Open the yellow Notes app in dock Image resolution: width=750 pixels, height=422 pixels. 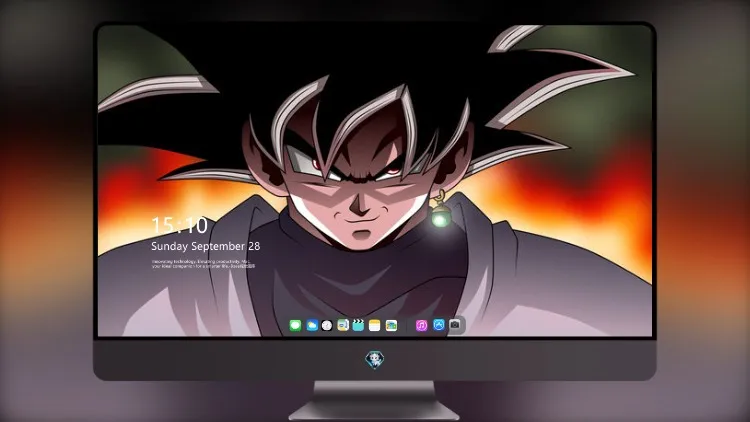375,326
